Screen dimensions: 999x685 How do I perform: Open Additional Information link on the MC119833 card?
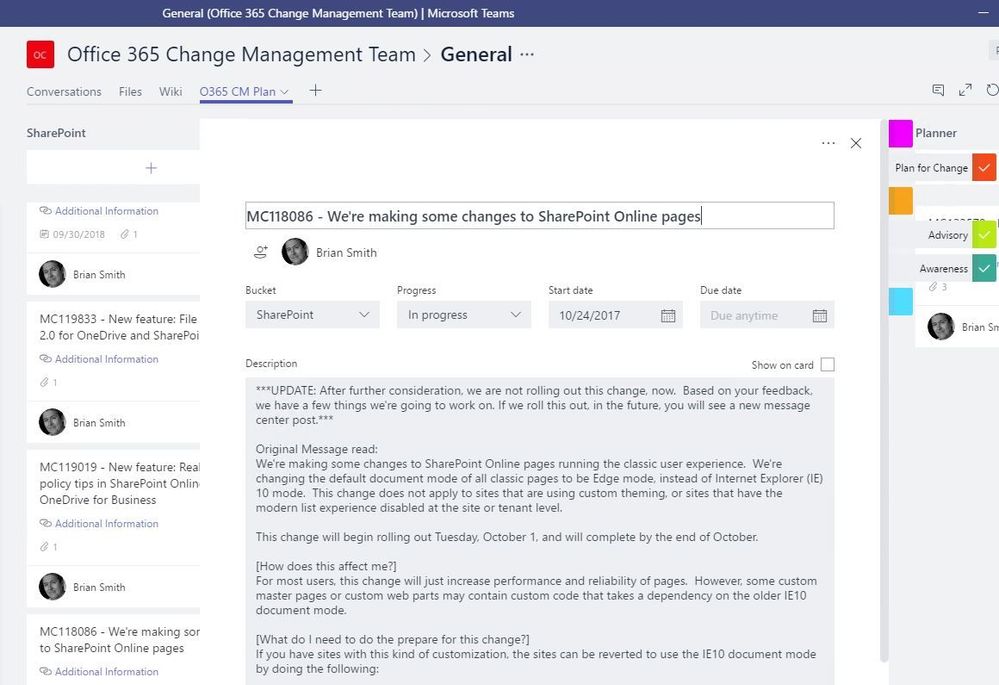(106, 359)
